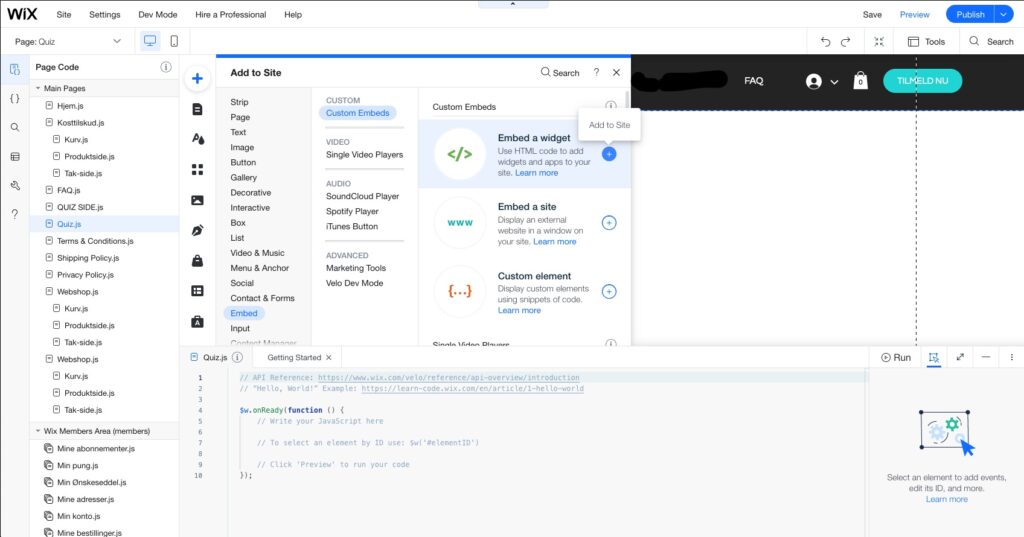Toggle the properties panel icon in code toolbar
The image size is (1024, 537).
(x=934, y=357)
